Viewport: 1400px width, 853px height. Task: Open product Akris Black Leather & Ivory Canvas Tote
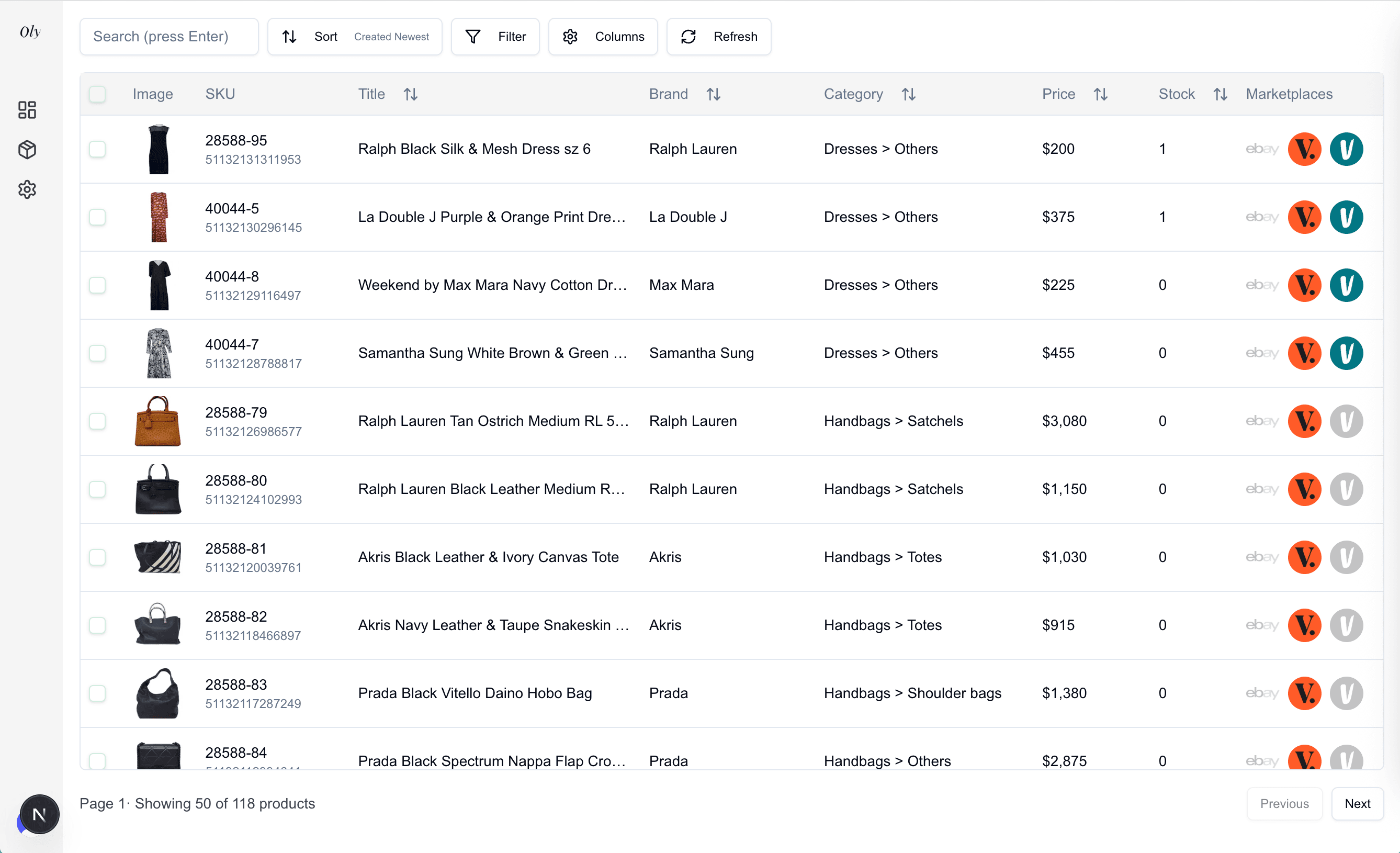click(488, 557)
